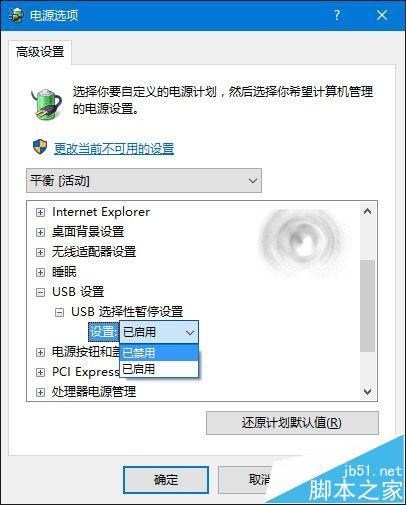The image size is (406, 505).
Task: Click the green battery plug icon
Action: (47, 104)
